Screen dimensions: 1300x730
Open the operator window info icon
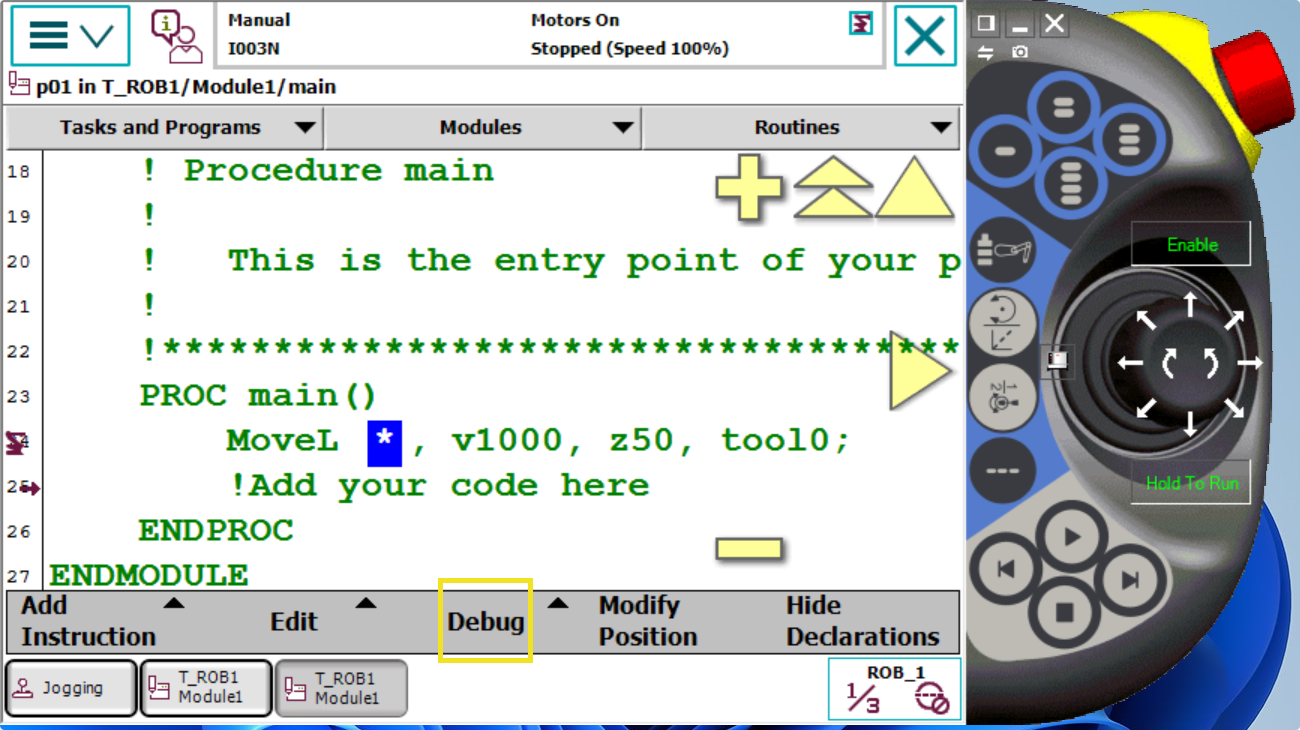[x=176, y=36]
